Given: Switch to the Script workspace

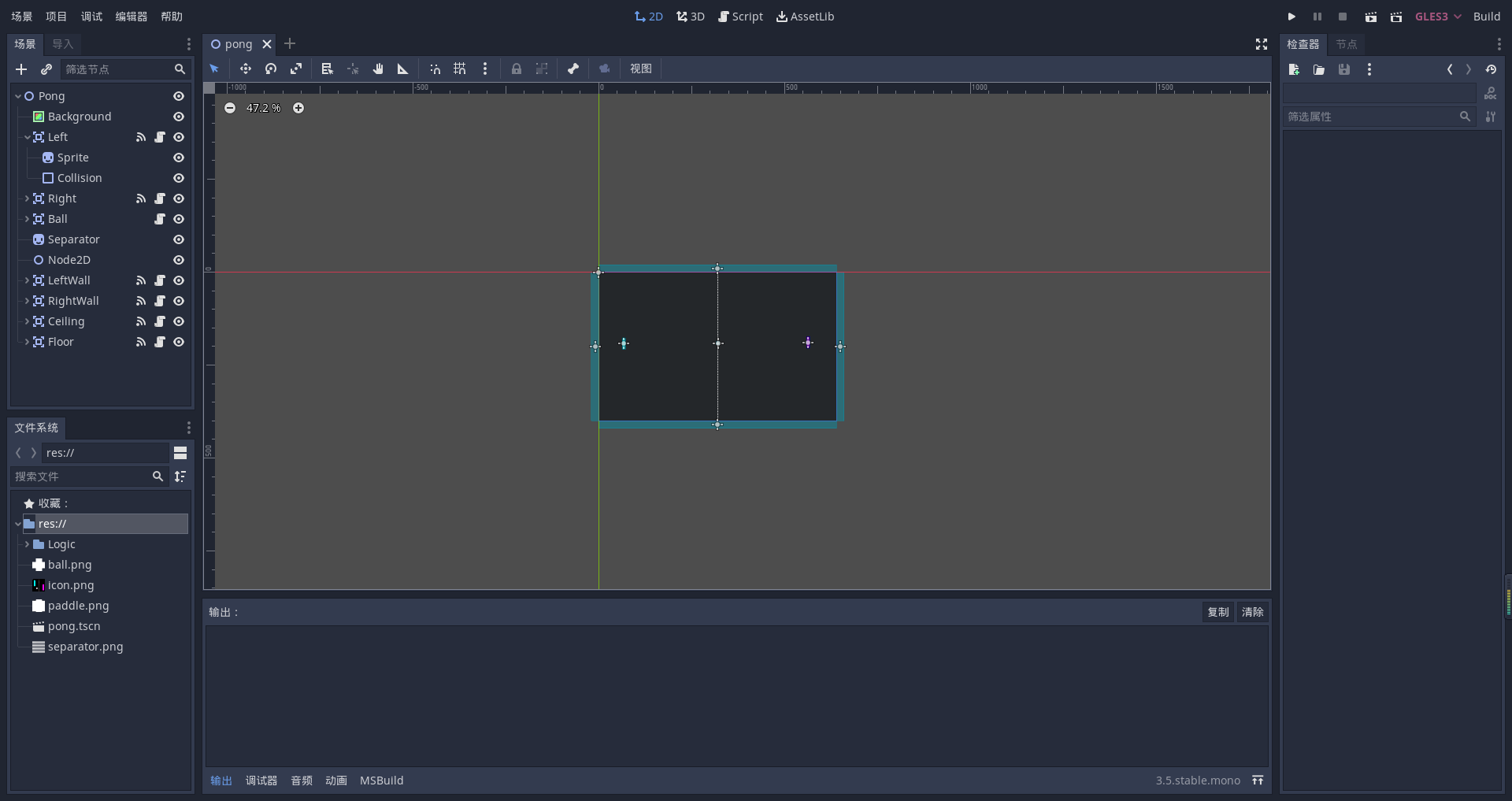Looking at the screenshot, I should 740,17.
